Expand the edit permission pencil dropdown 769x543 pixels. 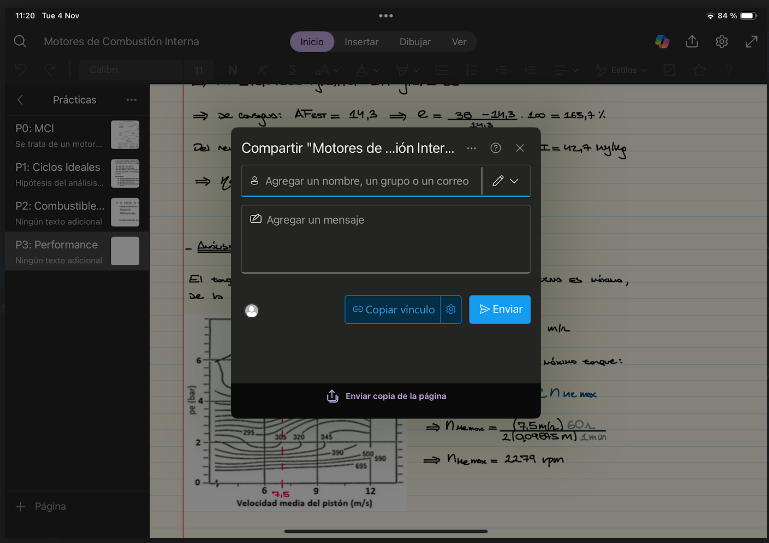point(506,181)
